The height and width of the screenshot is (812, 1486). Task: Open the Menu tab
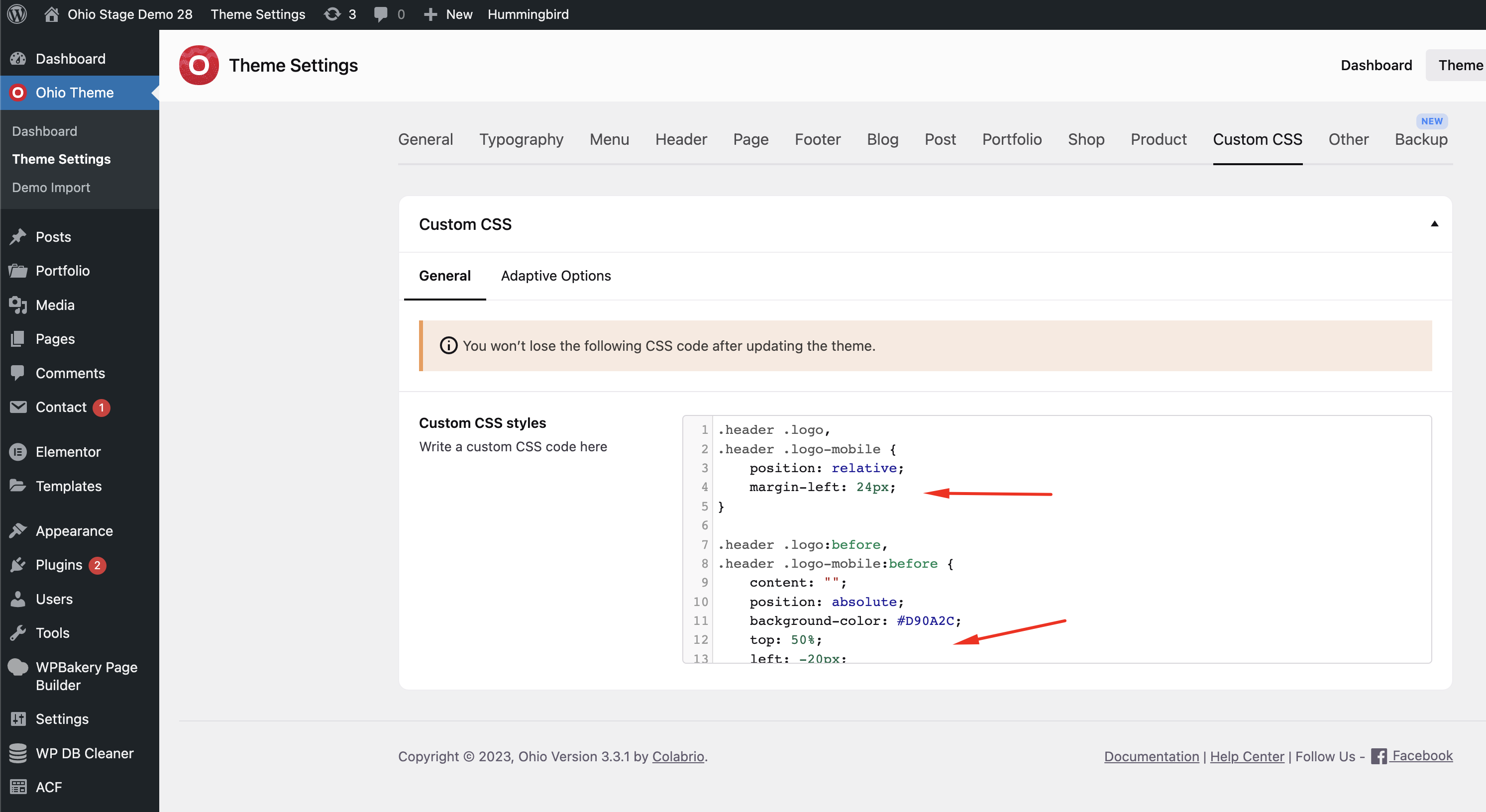coord(609,139)
